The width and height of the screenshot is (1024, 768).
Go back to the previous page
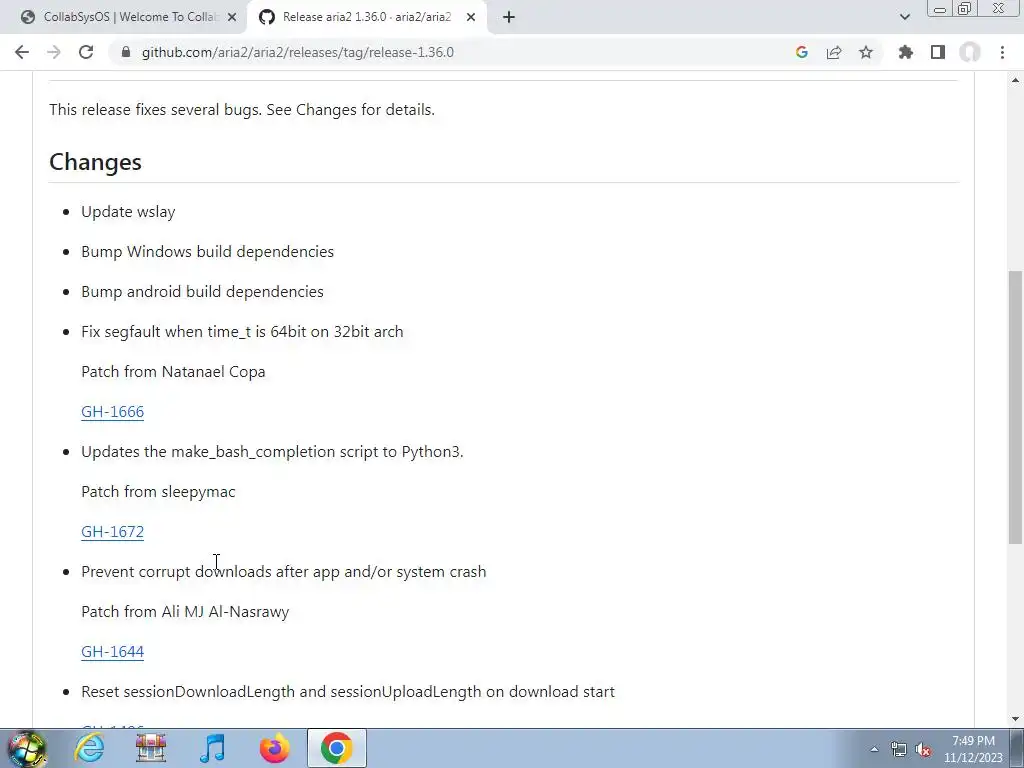click(x=22, y=52)
